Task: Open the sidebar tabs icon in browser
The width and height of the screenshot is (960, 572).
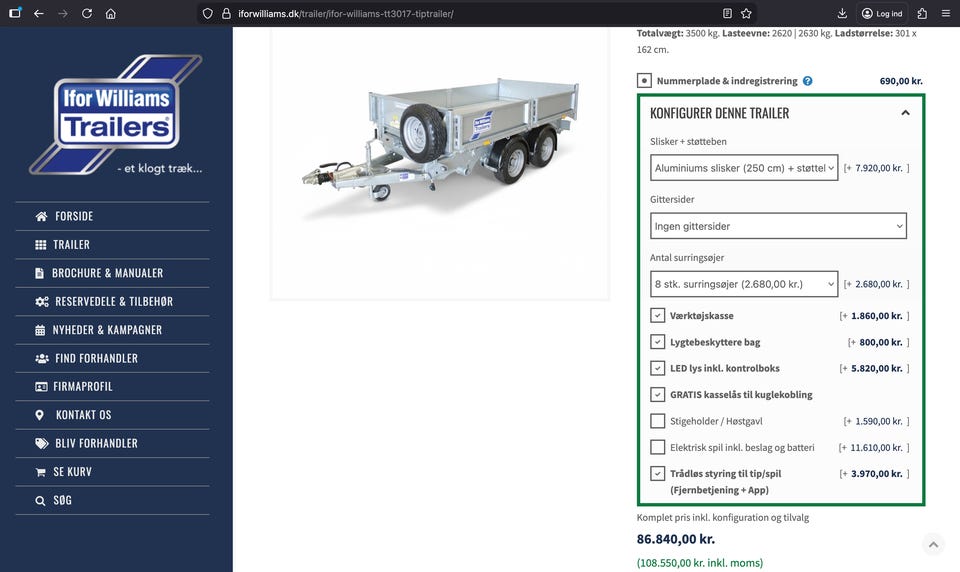Action: tap(15, 13)
